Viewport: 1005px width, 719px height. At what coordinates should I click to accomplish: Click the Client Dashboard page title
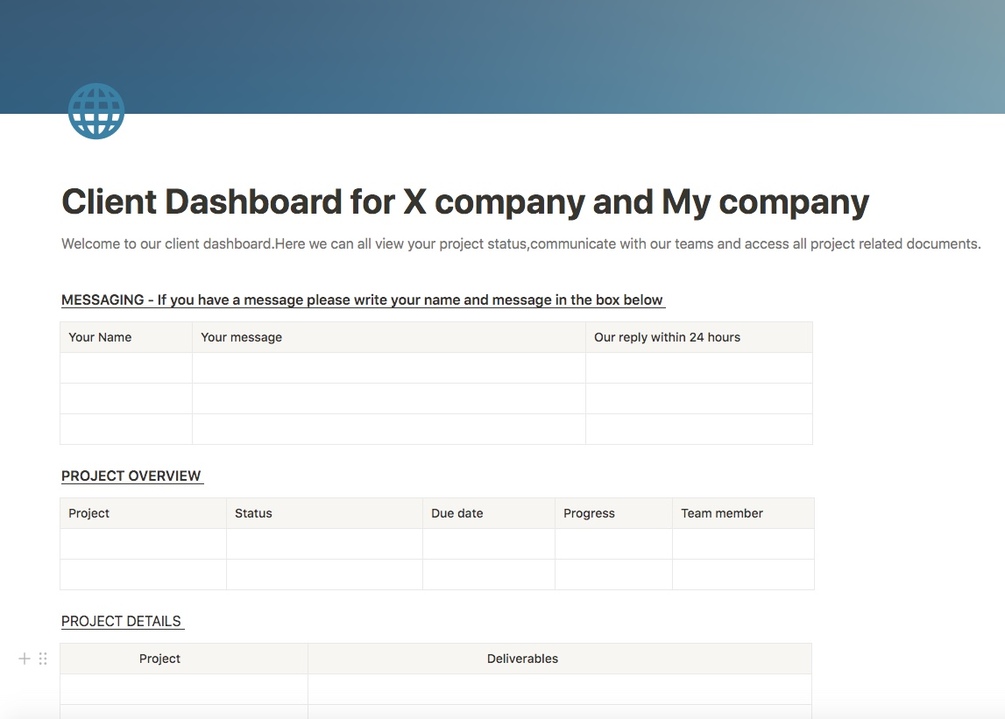click(x=465, y=202)
